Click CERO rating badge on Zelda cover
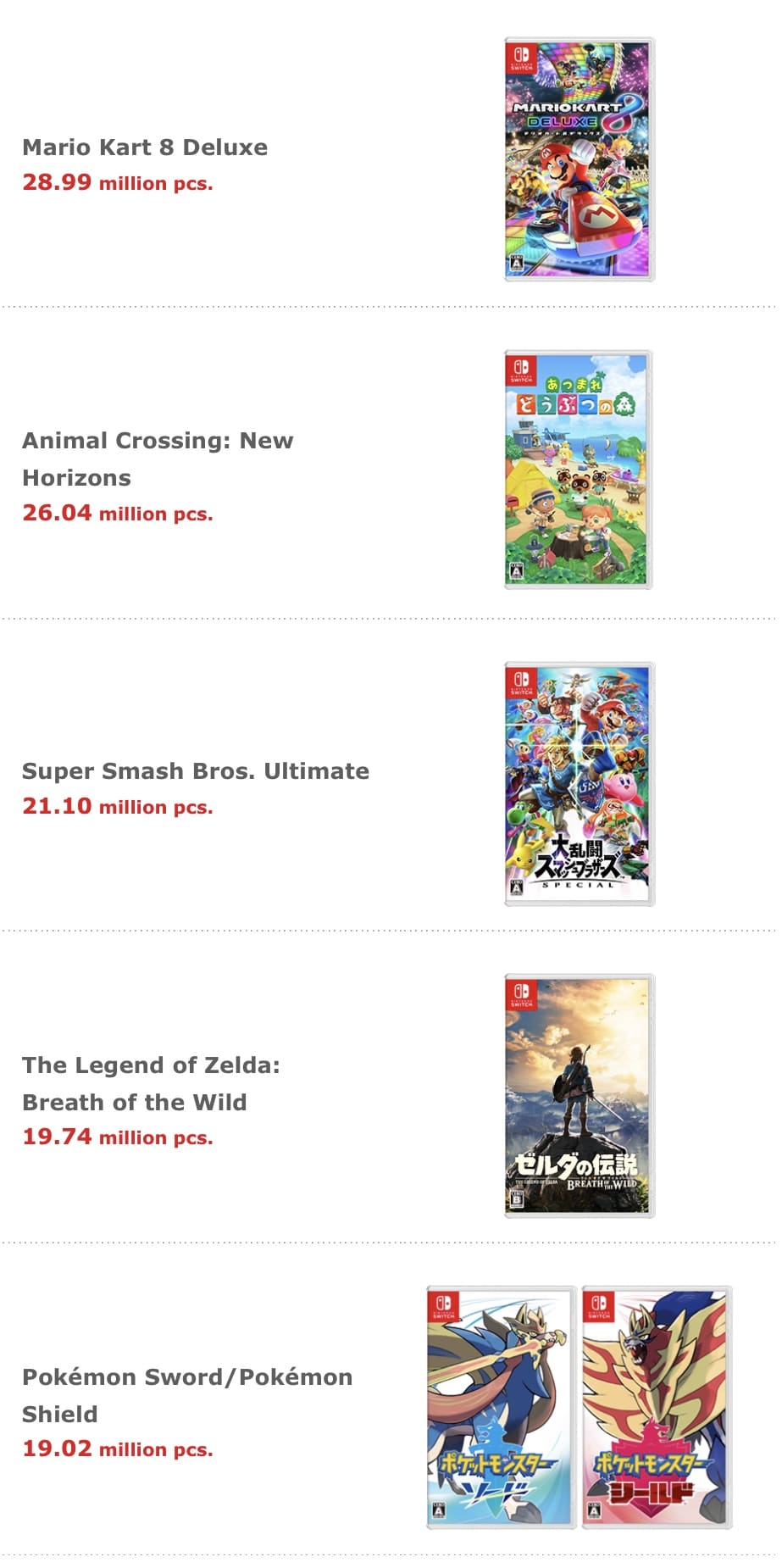The height and width of the screenshot is (1568, 782). tap(517, 1198)
